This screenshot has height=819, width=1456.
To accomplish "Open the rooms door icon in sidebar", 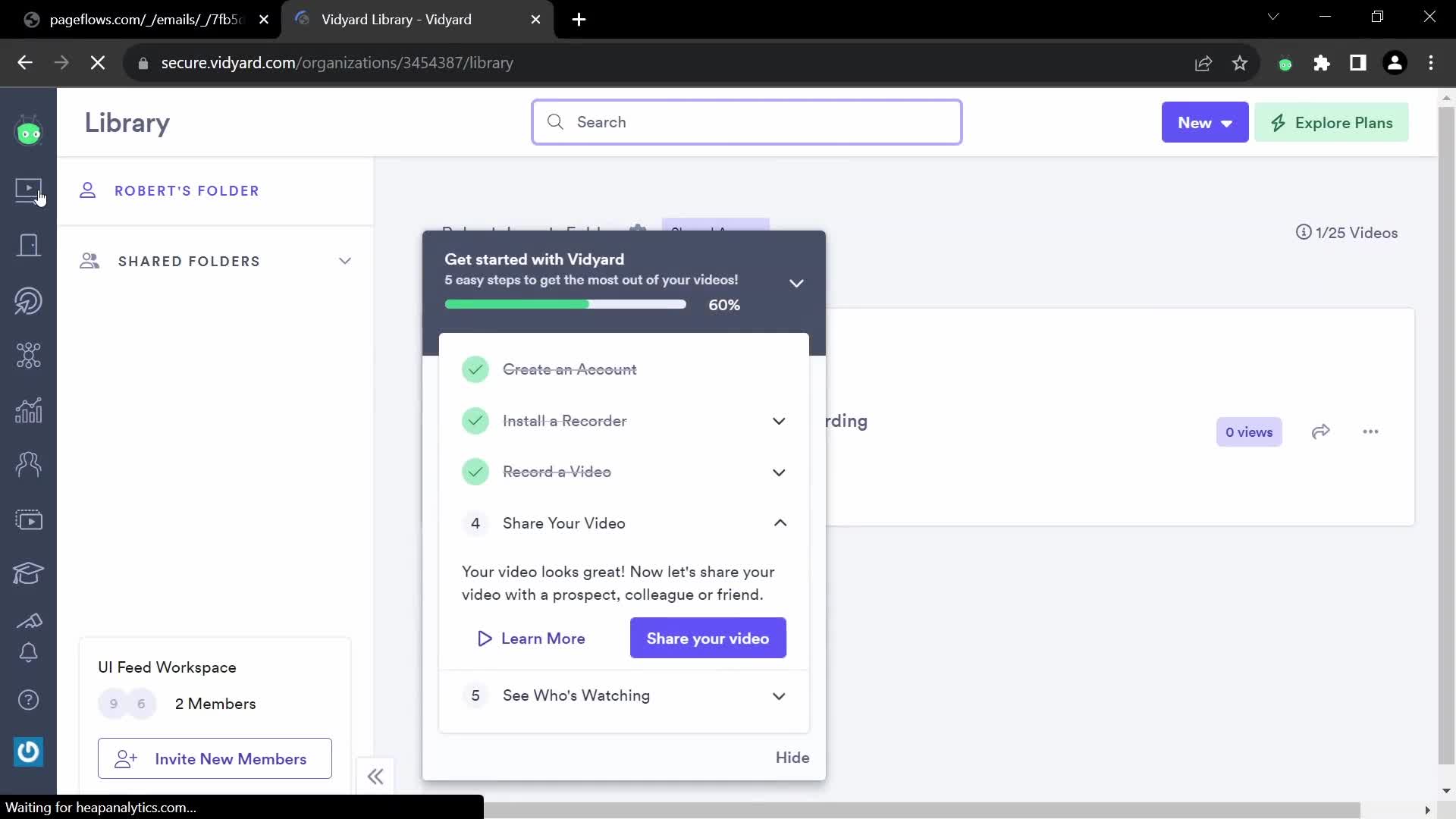I will [29, 245].
